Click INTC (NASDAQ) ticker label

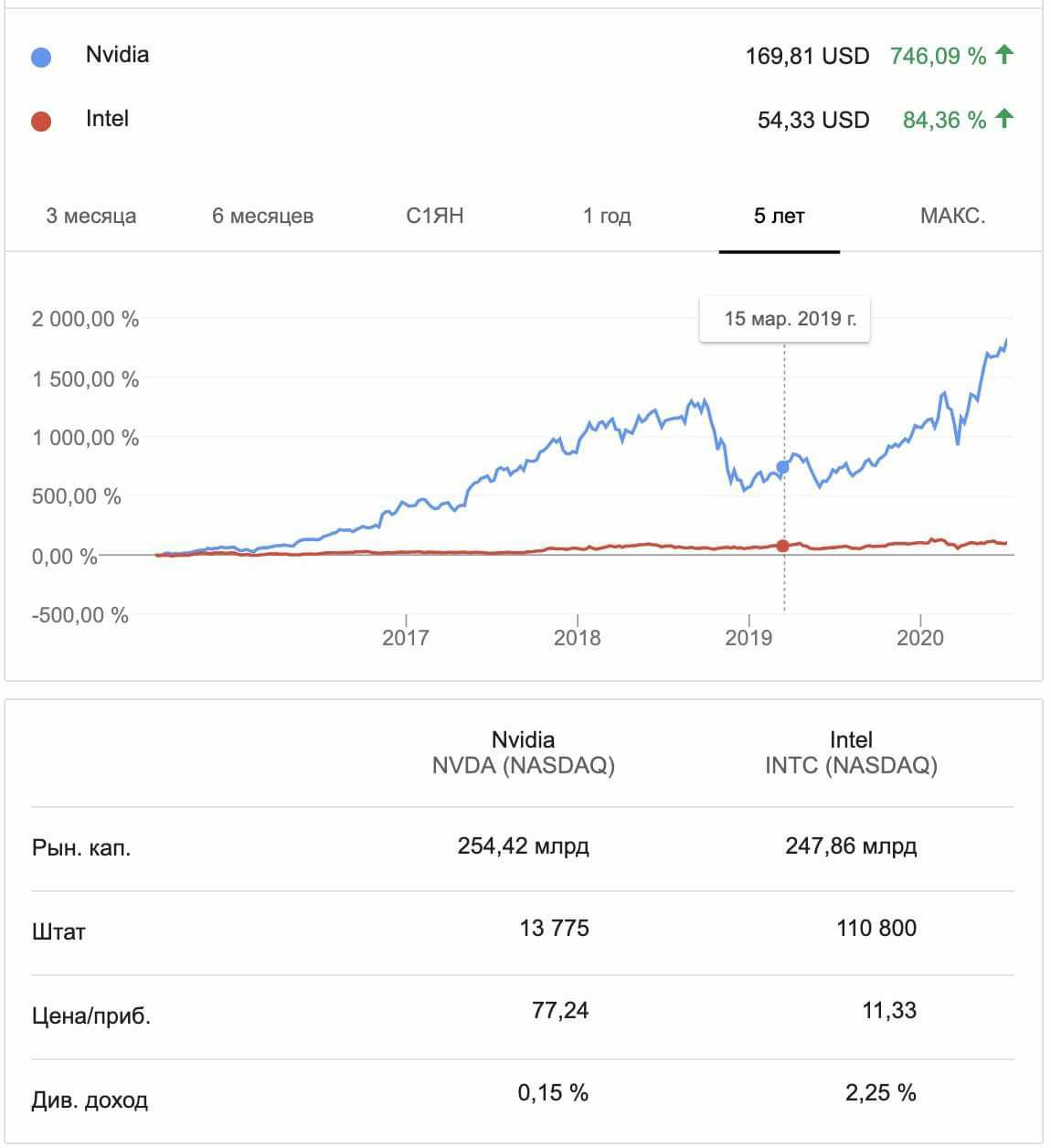[x=851, y=765]
